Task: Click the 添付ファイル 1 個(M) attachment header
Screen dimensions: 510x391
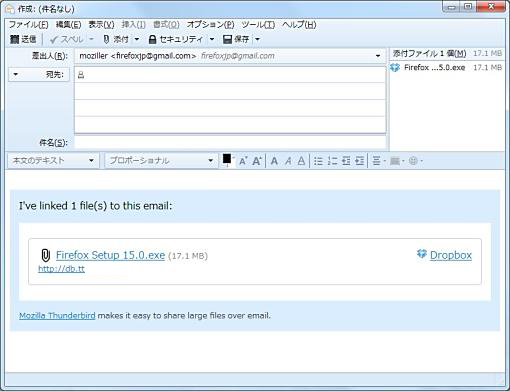Action: click(429, 53)
